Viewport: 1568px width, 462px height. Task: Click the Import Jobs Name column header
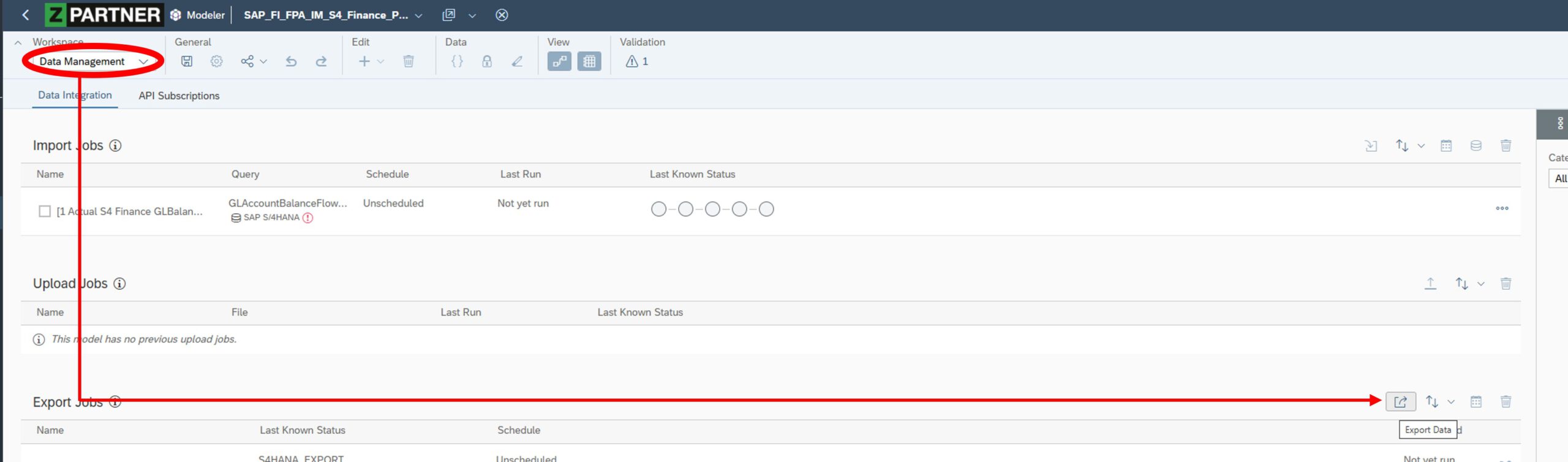coord(50,174)
